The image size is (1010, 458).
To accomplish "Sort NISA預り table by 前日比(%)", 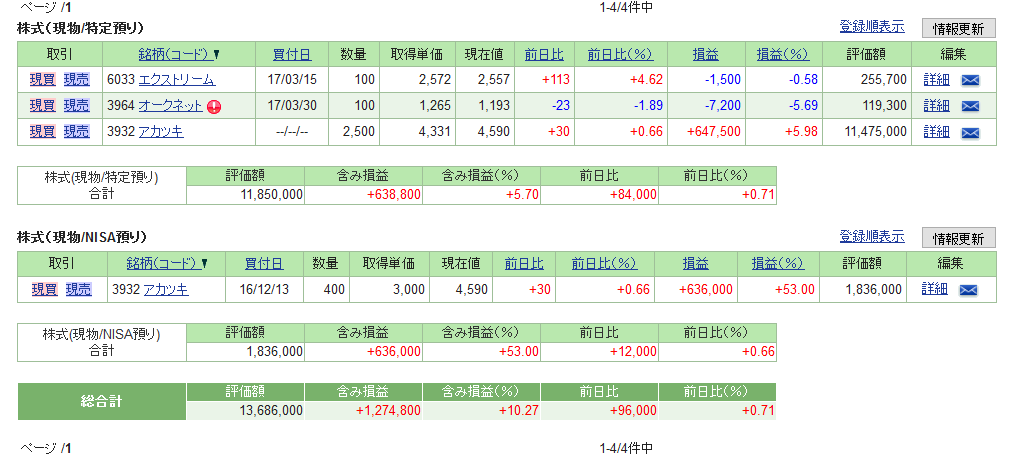I will click(604, 263).
